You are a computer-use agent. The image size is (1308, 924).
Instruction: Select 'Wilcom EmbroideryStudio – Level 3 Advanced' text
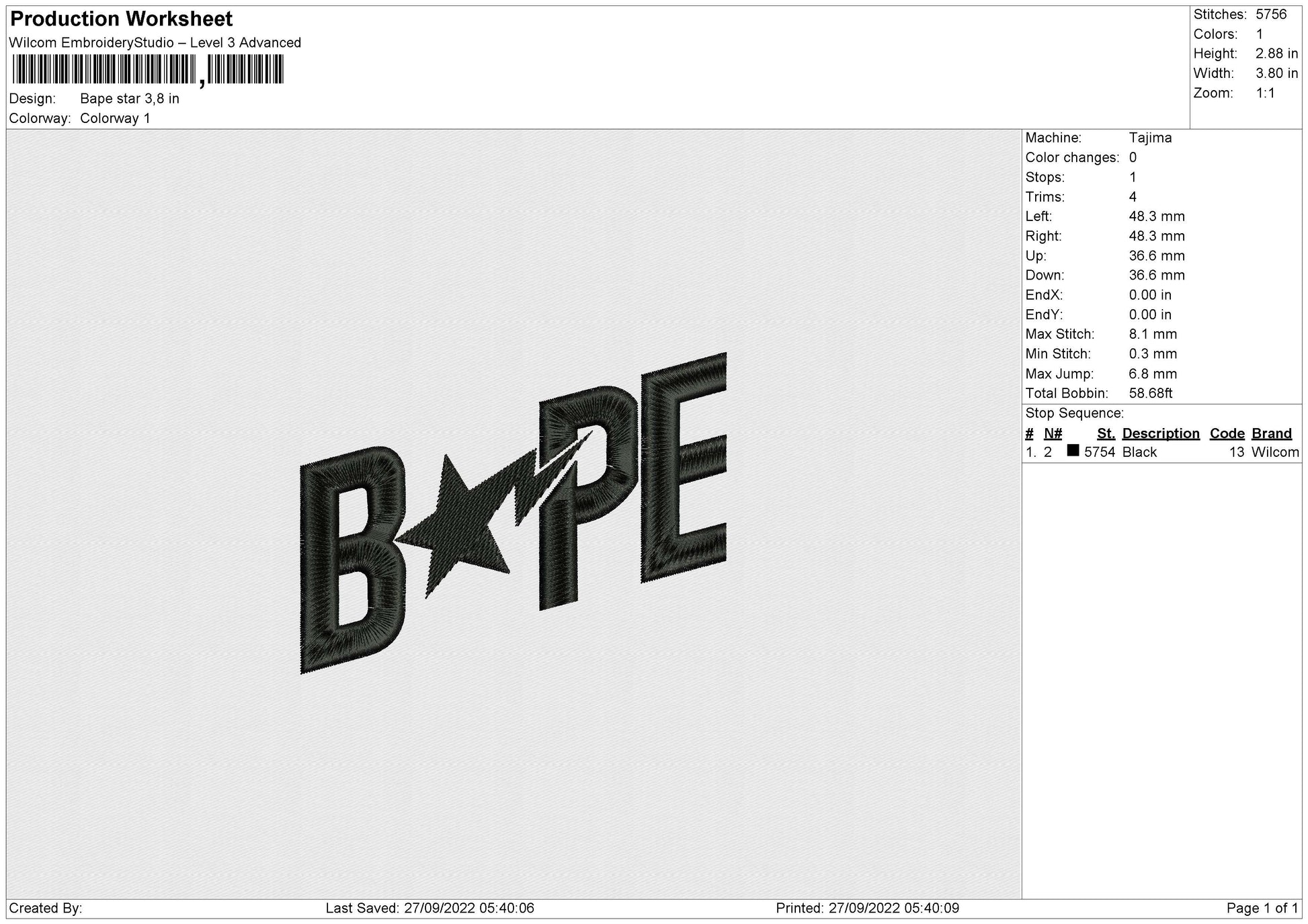pyautogui.click(x=155, y=42)
